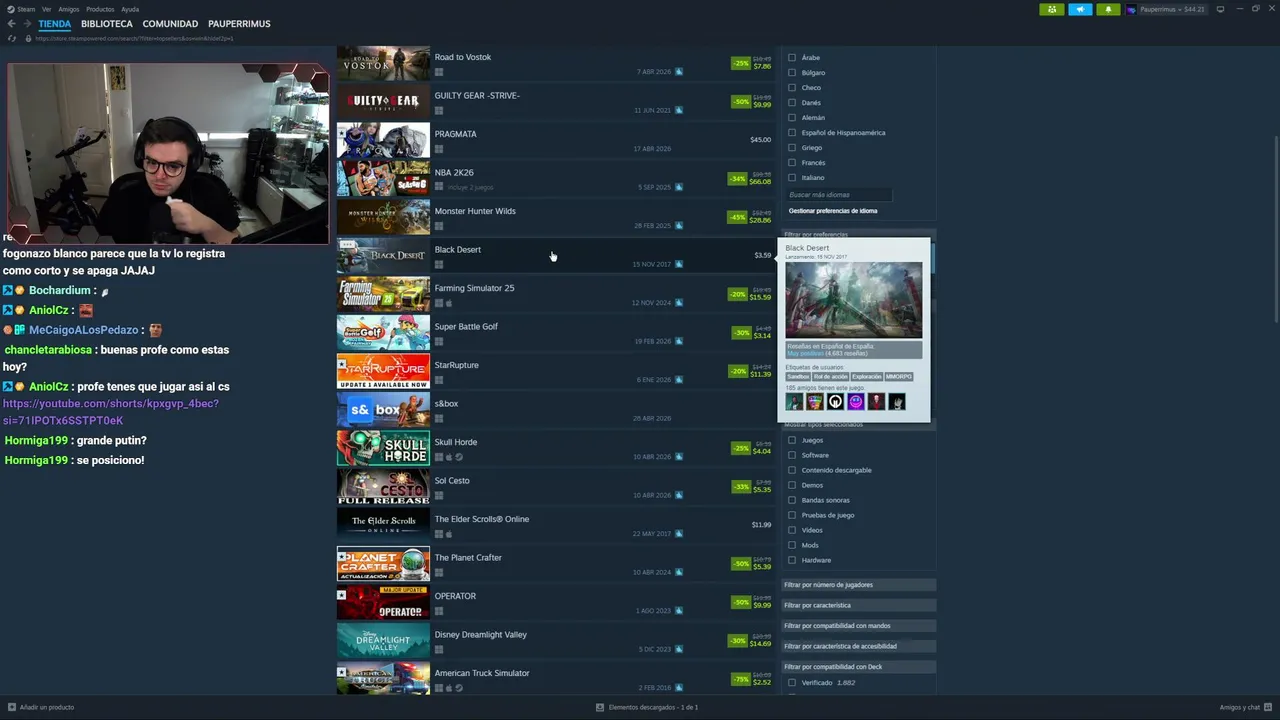Click the platform icons under Skull Horde
Screen dimensions: 1280x720
(448, 457)
